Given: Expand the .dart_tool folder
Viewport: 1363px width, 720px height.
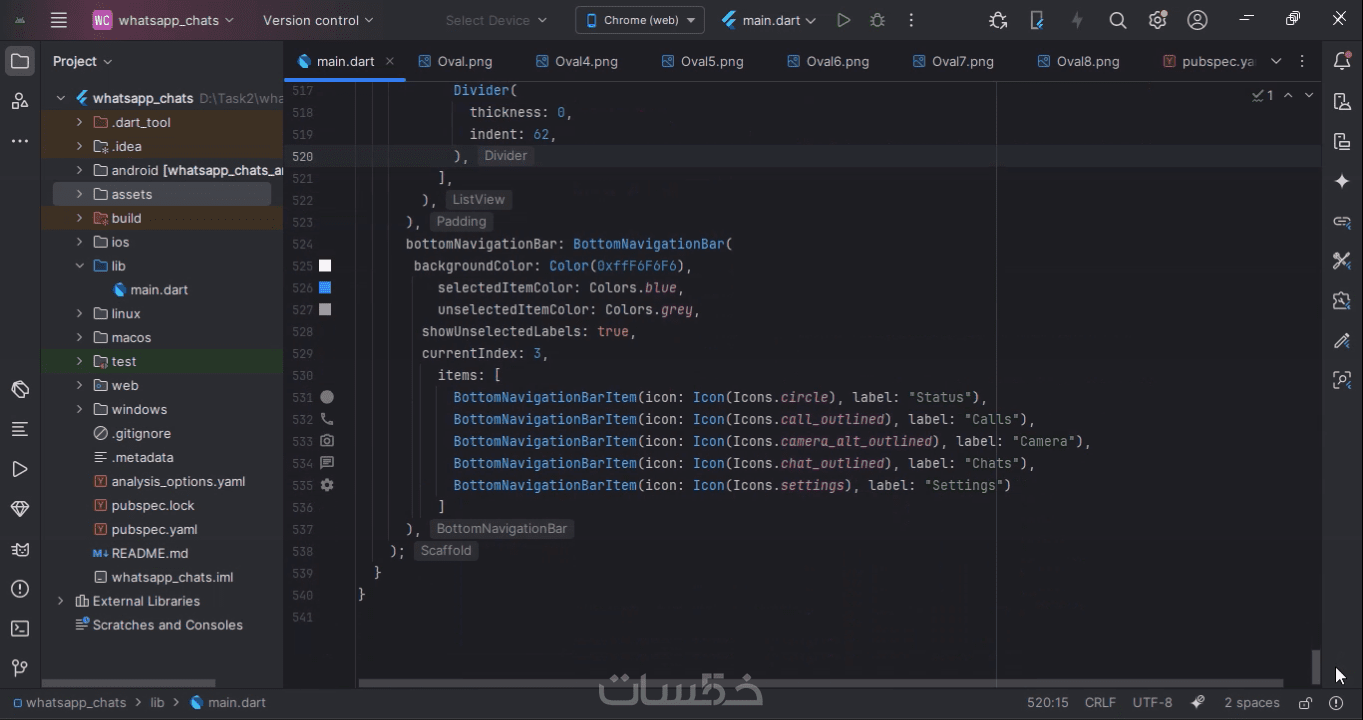Looking at the screenshot, I should click(x=79, y=122).
